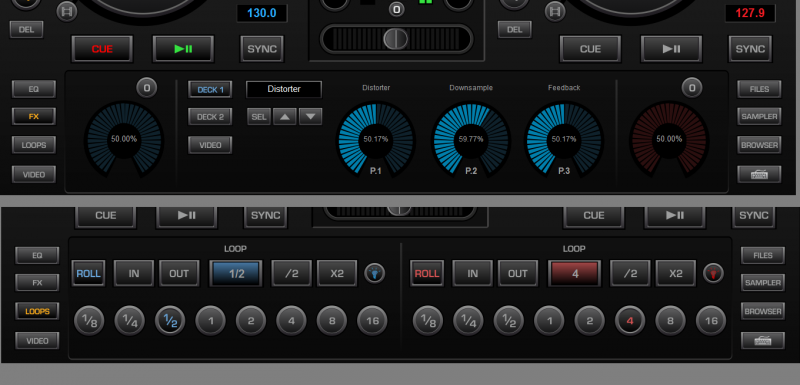Enable DECK 1 for effects
This screenshot has height=385, width=800.
(x=210, y=90)
